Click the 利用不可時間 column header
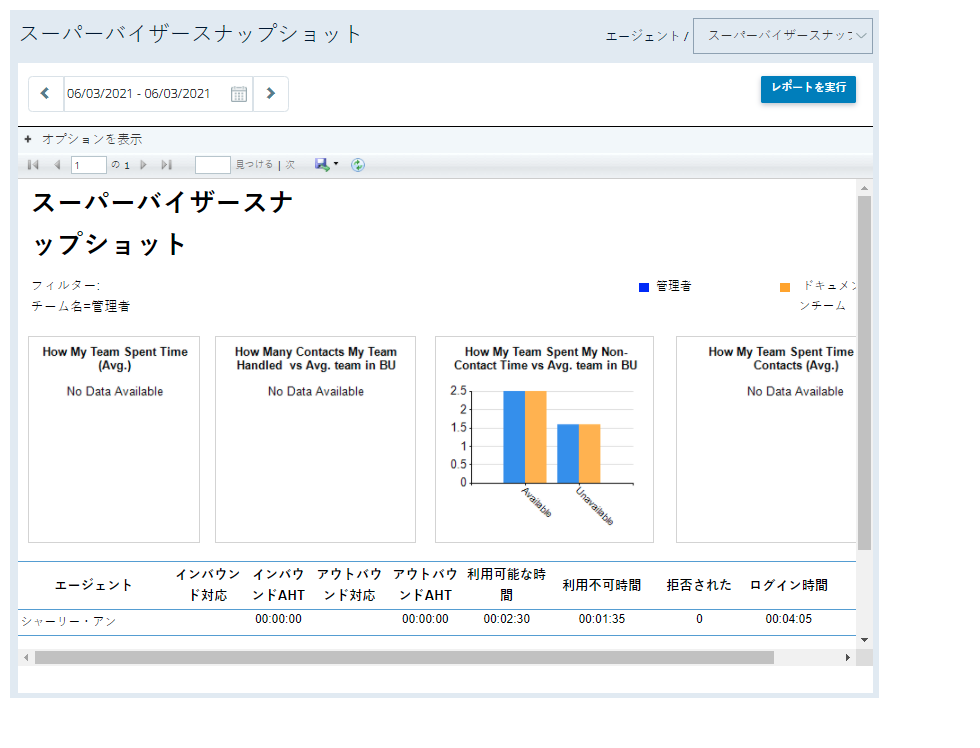Viewport: 980px width, 748px height. tap(602, 585)
